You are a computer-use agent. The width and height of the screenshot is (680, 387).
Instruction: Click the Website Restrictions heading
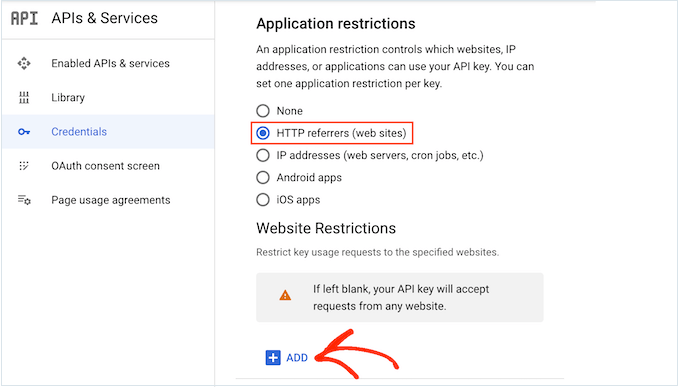[326, 228]
